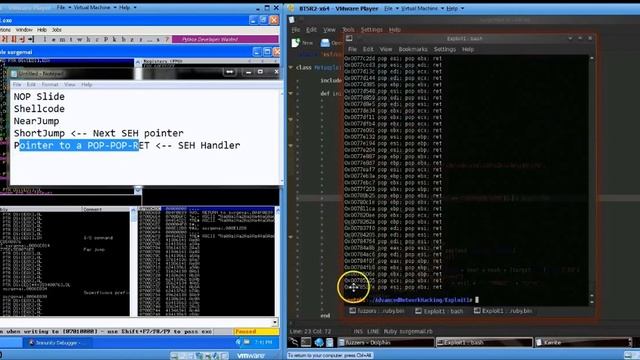
Task: Open references 'r' toolbar button
Action: click(140, 39)
